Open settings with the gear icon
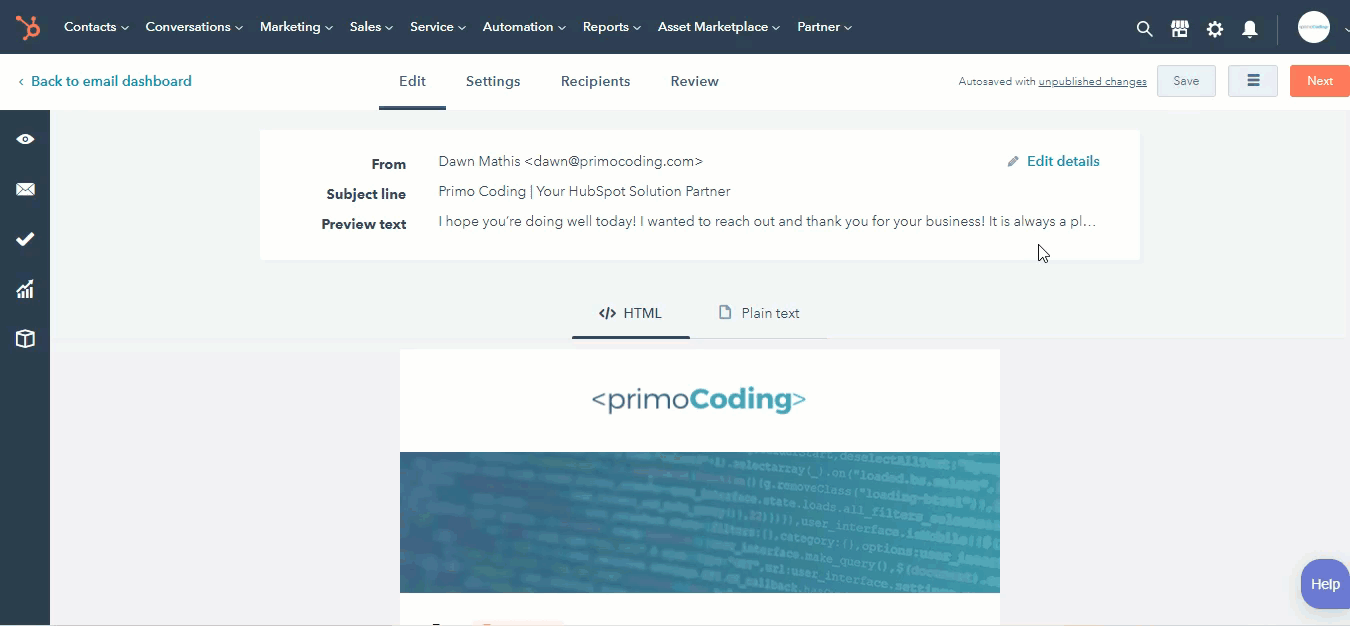 [x=1214, y=29]
